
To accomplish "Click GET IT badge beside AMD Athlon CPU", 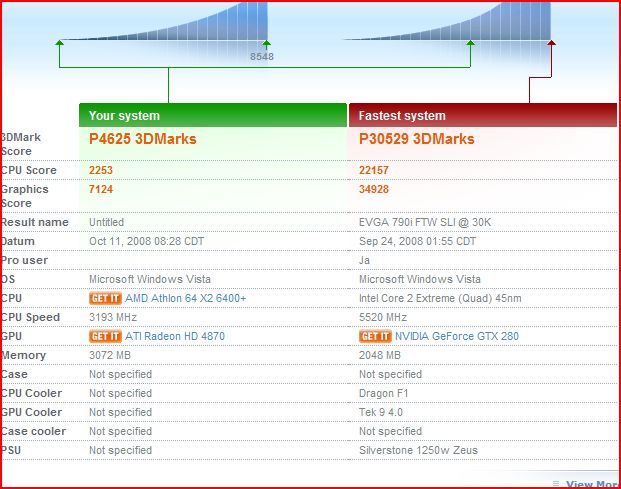I will coord(105,298).
